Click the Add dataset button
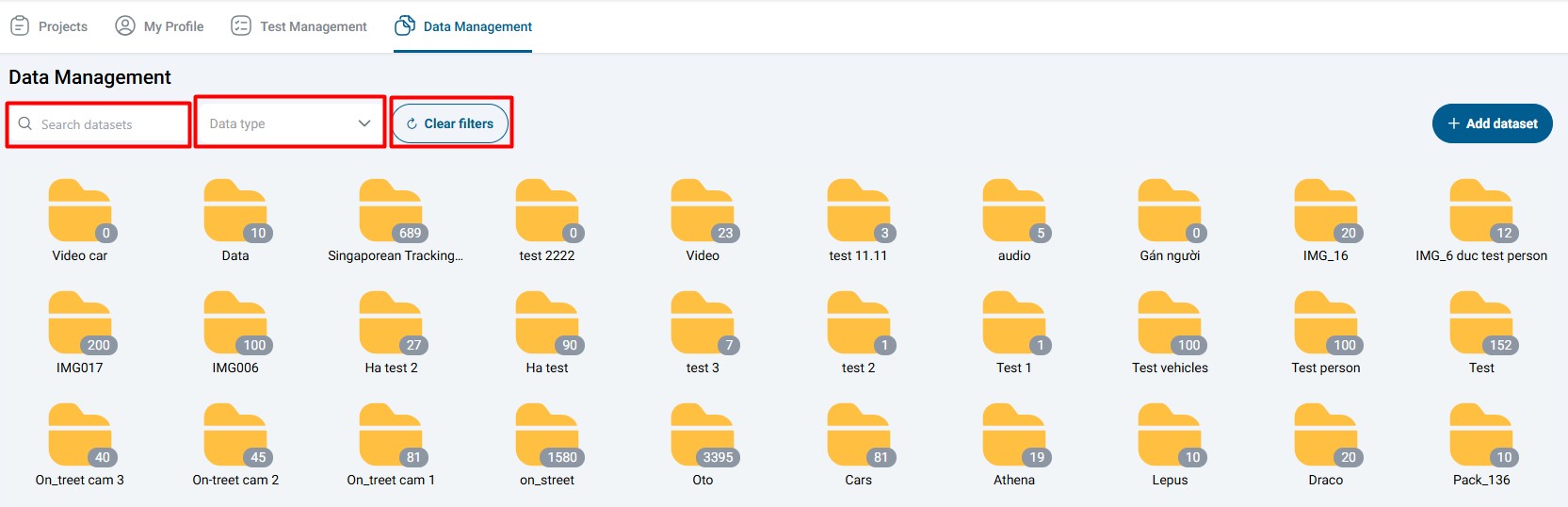 click(1492, 123)
